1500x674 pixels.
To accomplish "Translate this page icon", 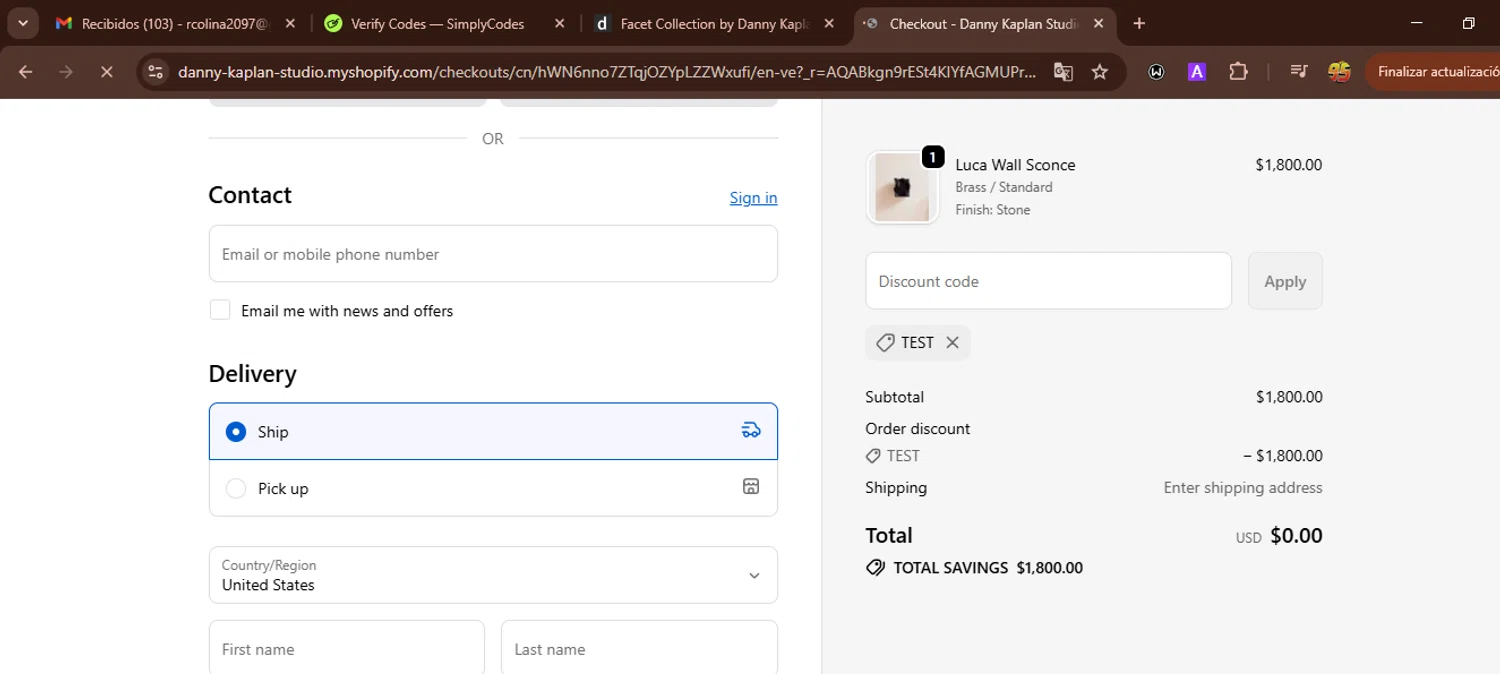I will [x=1063, y=72].
